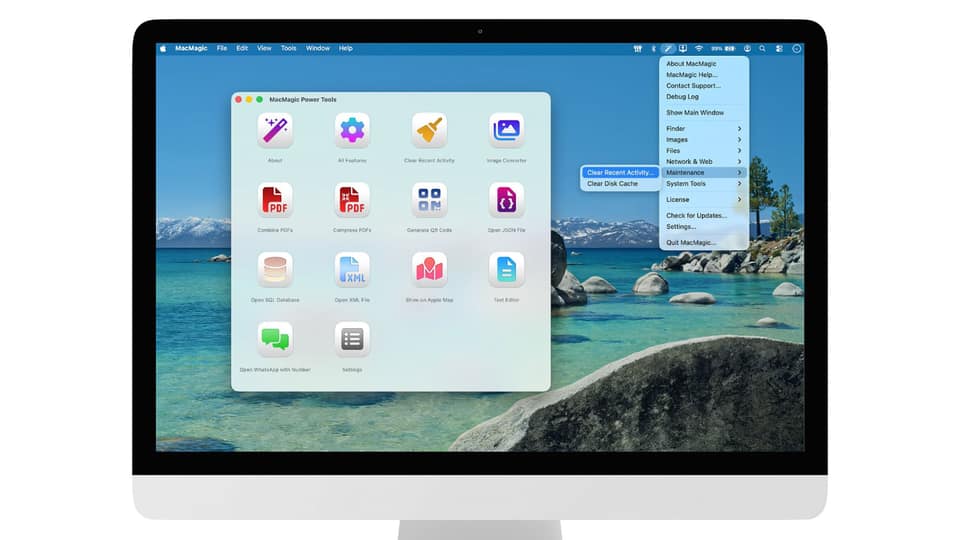Open the All Features gear tile
The height and width of the screenshot is (540, 960).
pyautogui.click(x=352, y=130)
